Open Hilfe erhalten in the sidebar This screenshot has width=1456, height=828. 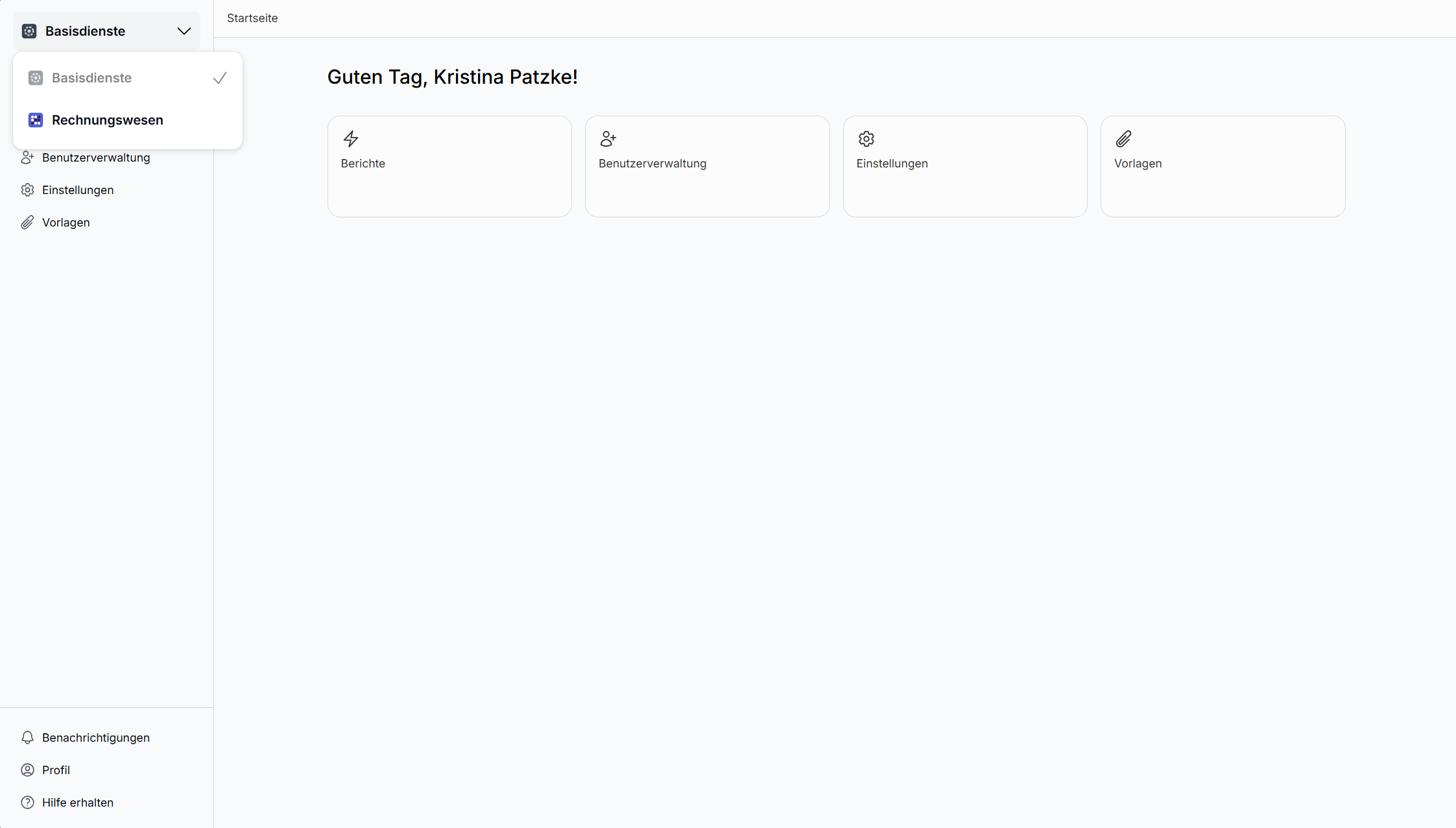point(78,803)
